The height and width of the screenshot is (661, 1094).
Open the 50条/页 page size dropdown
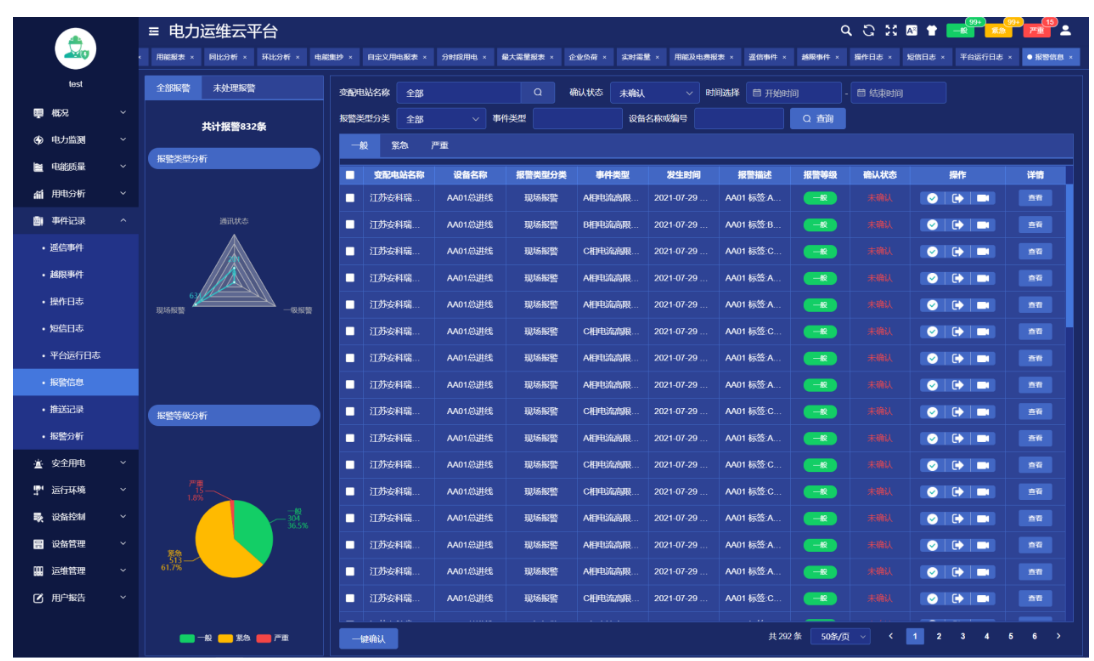pyautogui.click(x=839, y=636)
